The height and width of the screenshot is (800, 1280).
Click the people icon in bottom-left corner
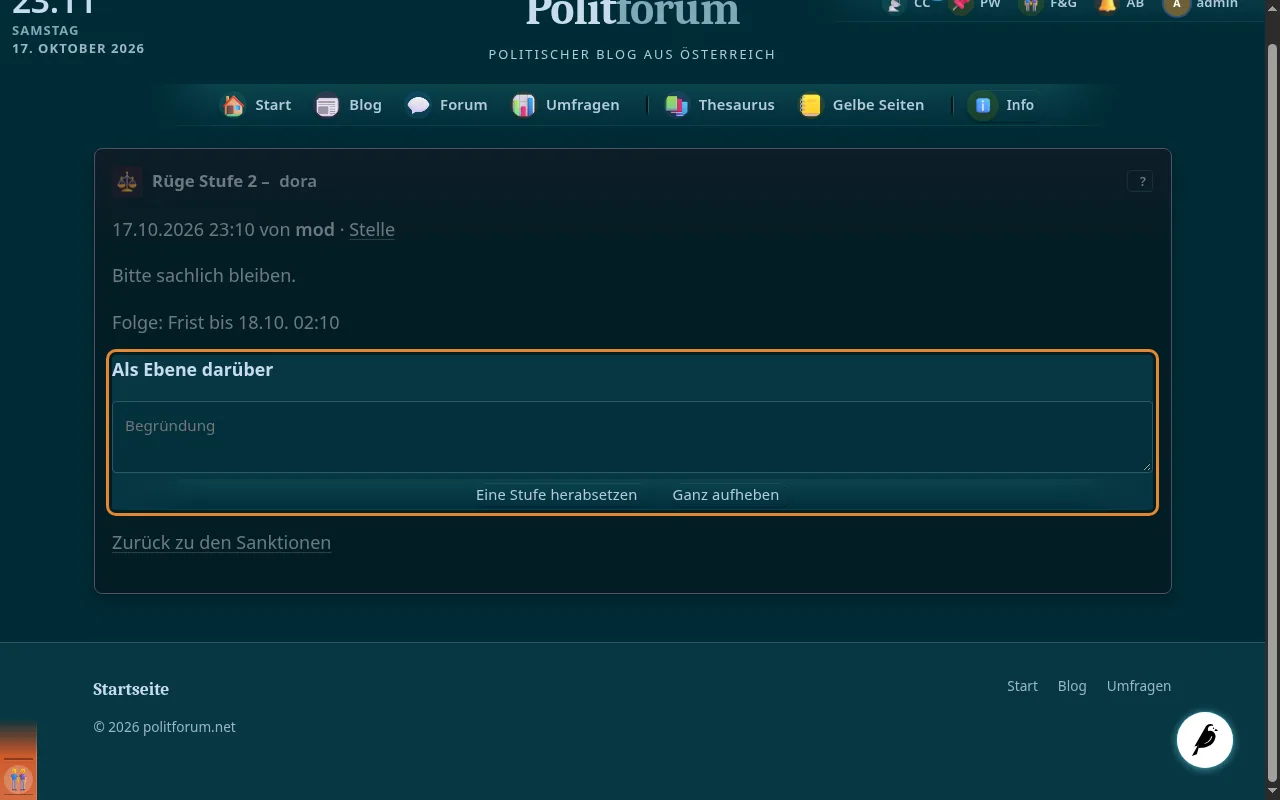click(x=18, y=778)
